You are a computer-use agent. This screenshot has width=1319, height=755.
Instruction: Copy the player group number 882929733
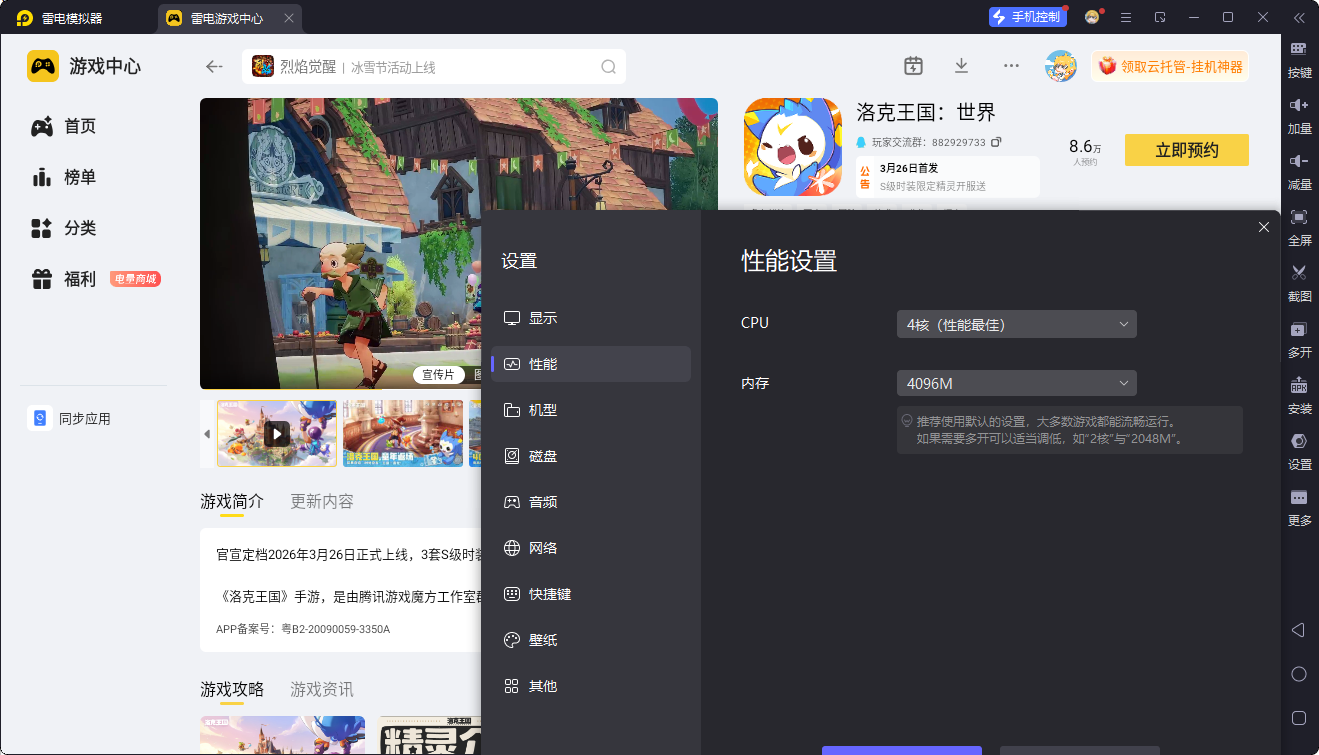click(996, 142)
